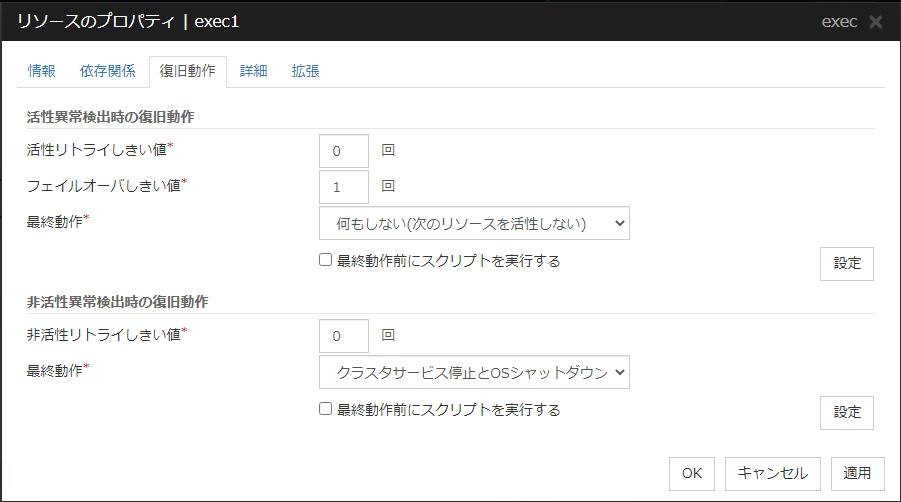This screenshot has height=502, width=901.
Task: Expand the 何もしない(次のリソースを活性しない) dropdown
Action: (x=473, y=223)
